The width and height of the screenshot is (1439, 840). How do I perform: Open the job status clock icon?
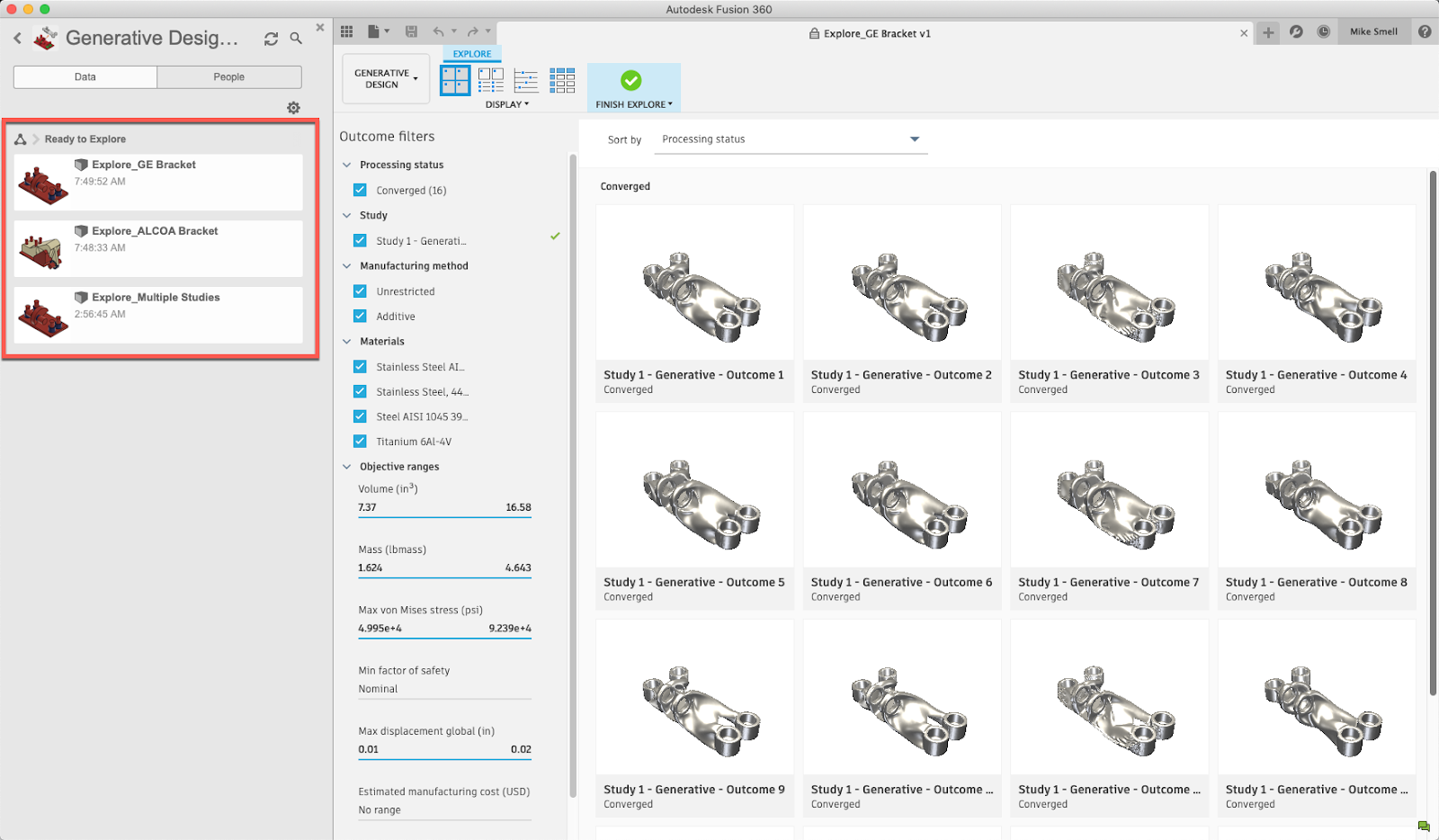1324,32
